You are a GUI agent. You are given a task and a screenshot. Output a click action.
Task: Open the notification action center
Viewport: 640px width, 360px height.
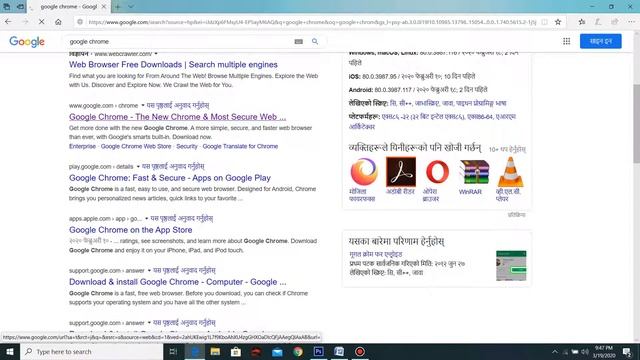627,351
